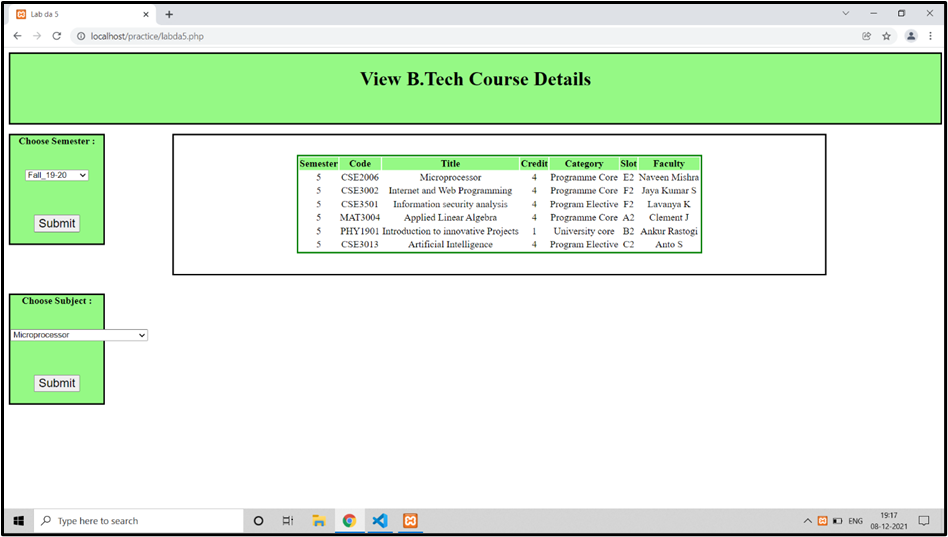Click XAMPP icon in system tray
This screenshot has height=537, width=948.
coord(822,521)
